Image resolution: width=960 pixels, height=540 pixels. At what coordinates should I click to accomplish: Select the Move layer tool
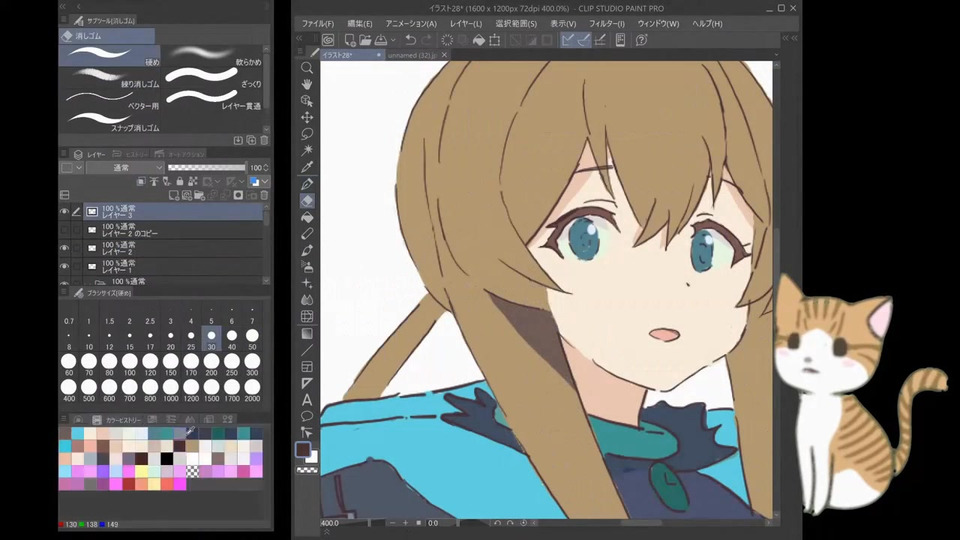coord(307,117)
